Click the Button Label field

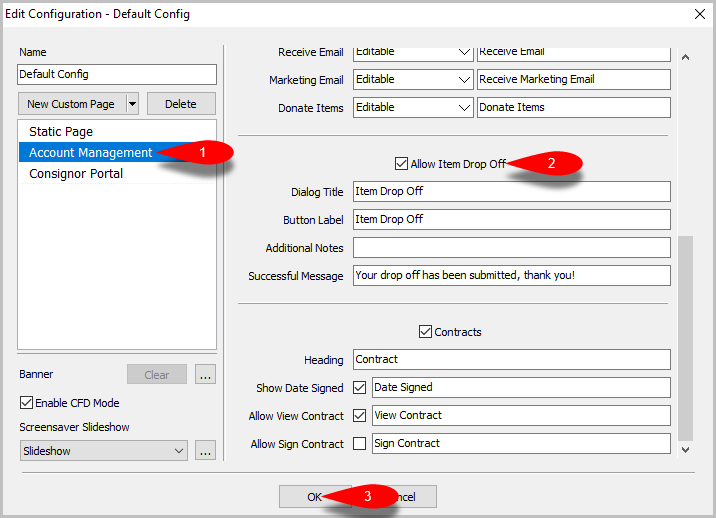pyautogui.click(x=511, y=220)
